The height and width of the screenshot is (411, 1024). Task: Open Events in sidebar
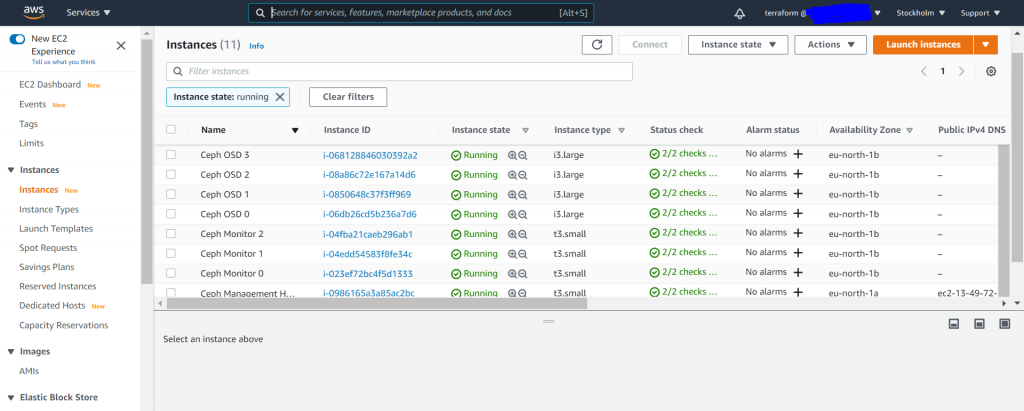[33, 105]
